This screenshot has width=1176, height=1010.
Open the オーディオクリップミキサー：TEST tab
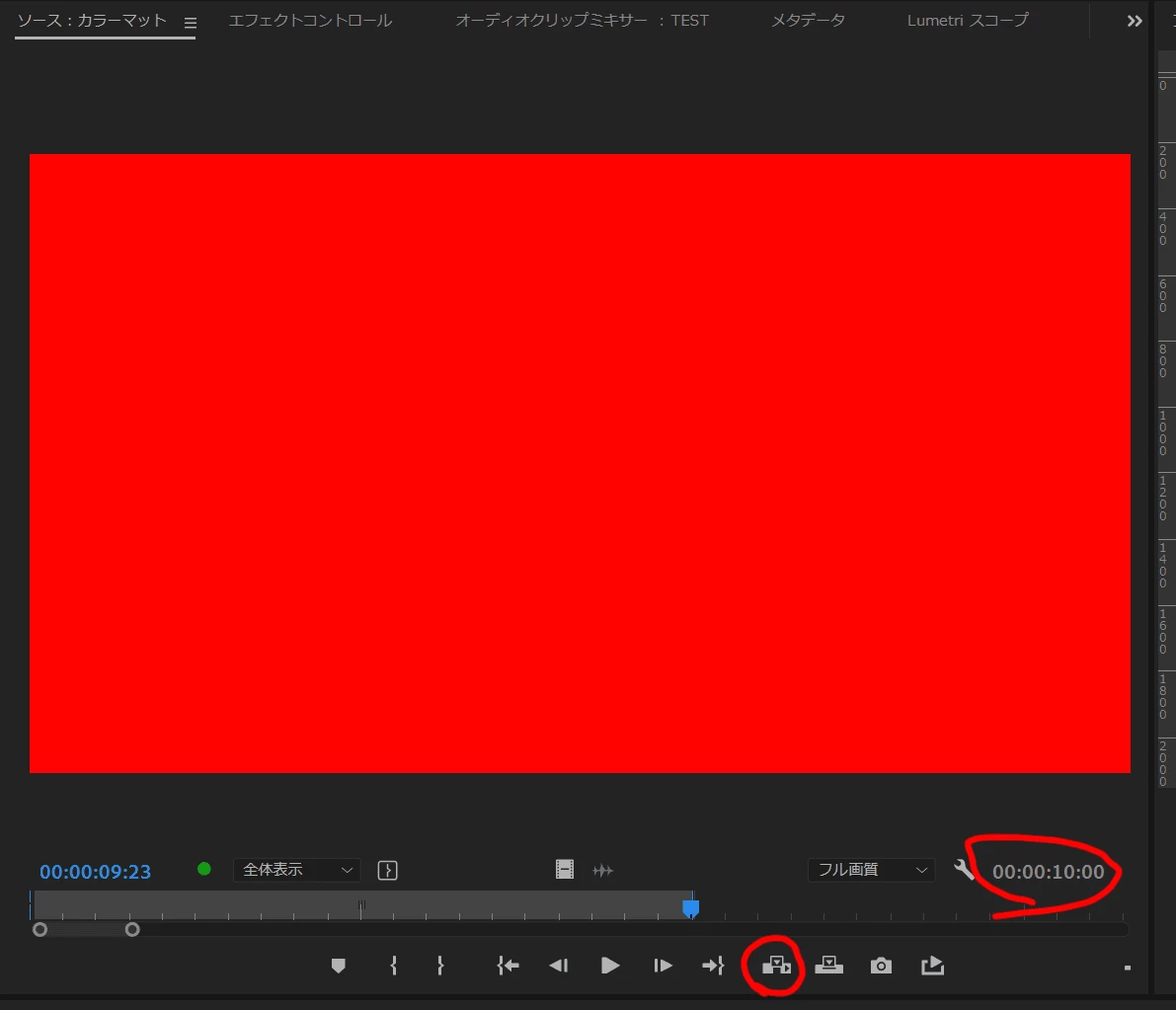tap(582, 21)
